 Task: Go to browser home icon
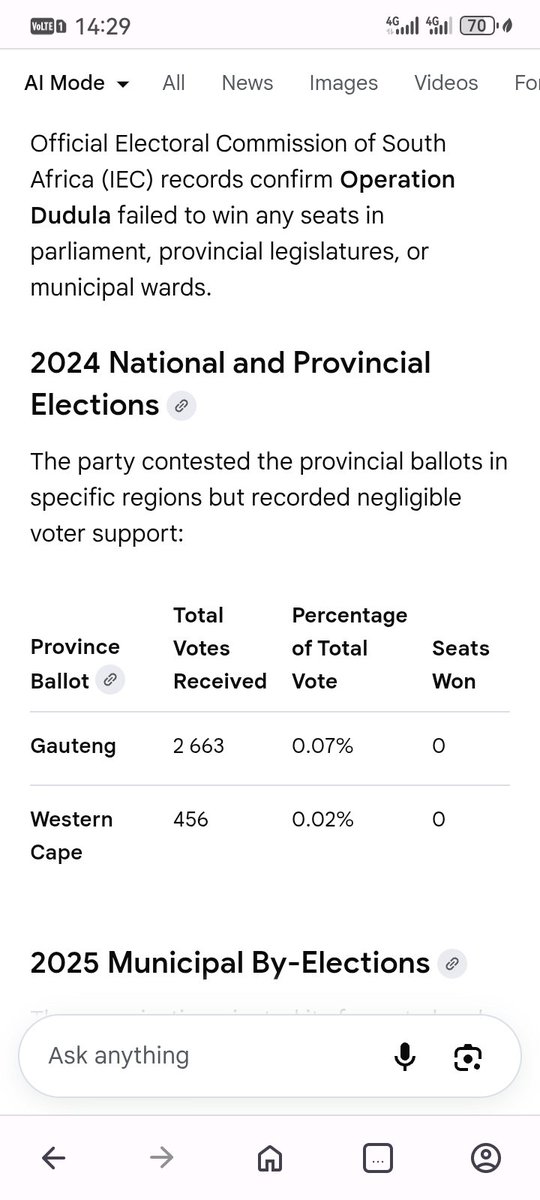click(269, 1158)
